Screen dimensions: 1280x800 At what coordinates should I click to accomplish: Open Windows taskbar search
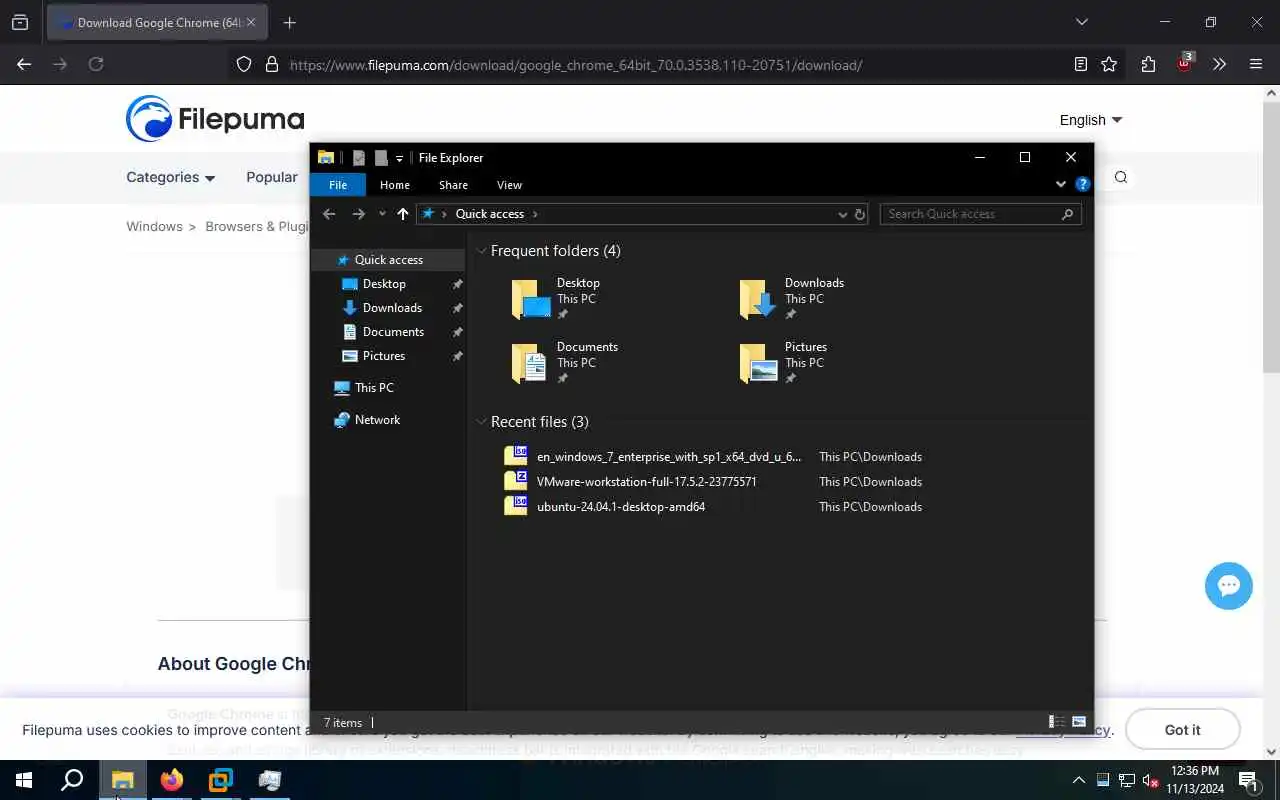tap(72, 780)
